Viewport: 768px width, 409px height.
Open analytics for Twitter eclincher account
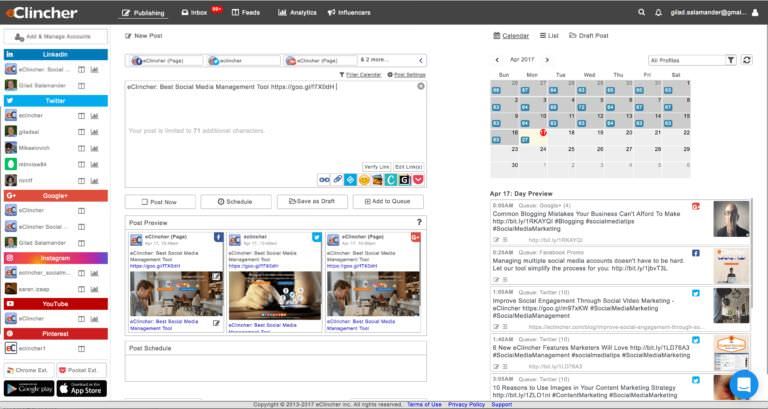coord(95,116)
